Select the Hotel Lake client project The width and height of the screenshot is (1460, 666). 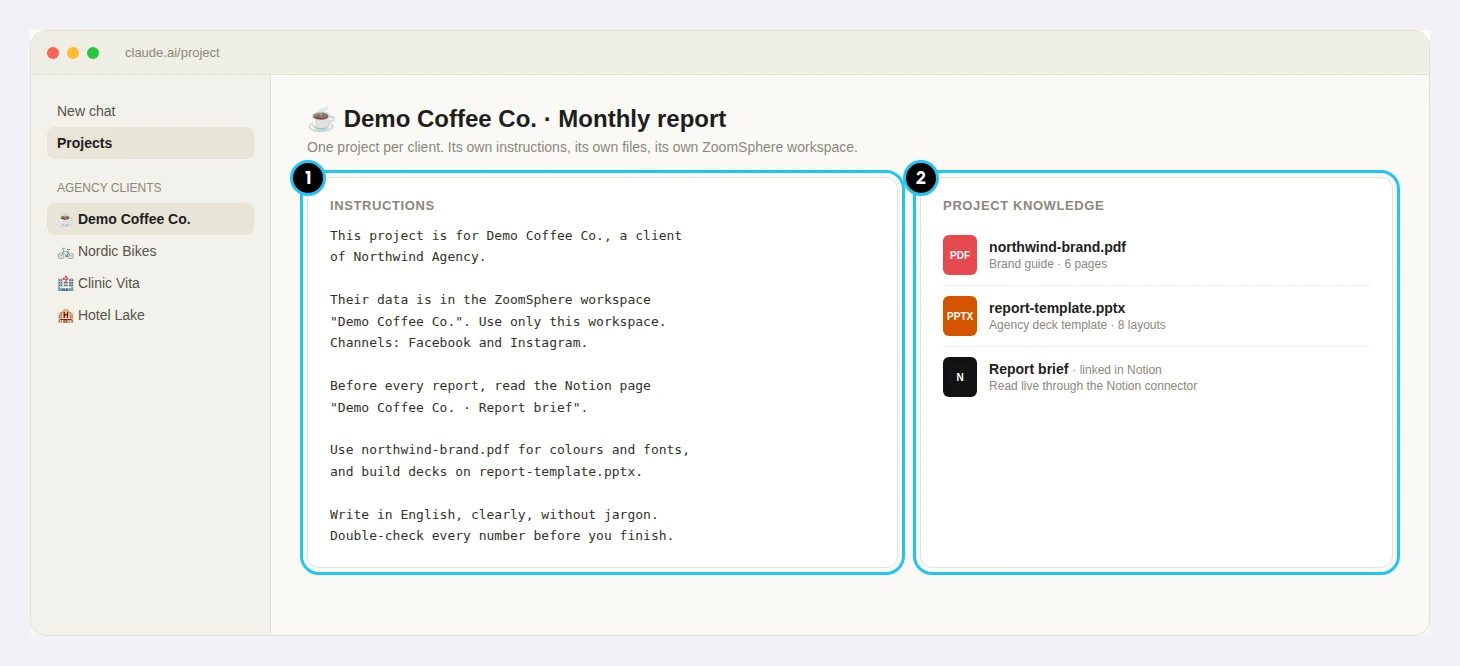coord(150,315)
